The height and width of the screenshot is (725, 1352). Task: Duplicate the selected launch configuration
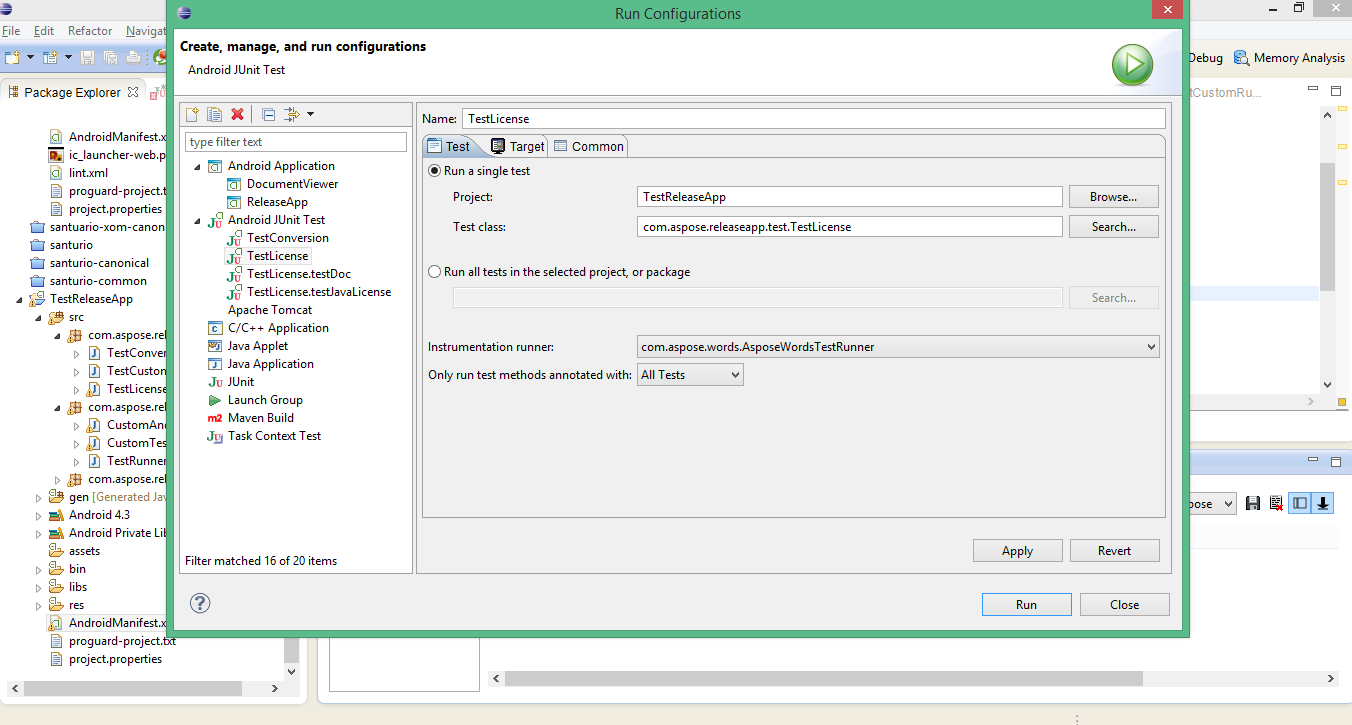click(214, 114)
